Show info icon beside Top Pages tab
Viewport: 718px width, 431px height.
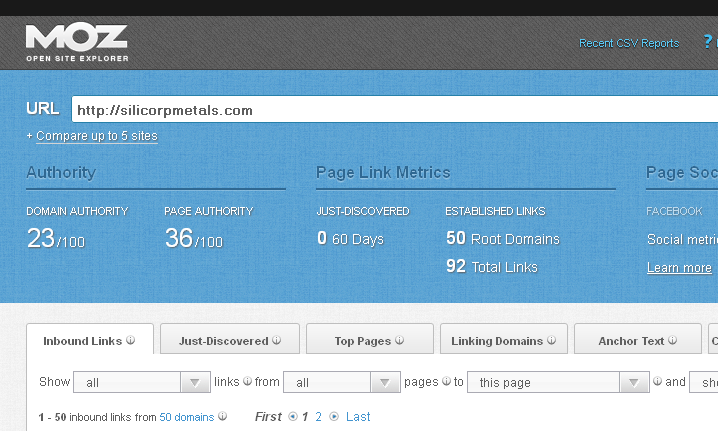click(399, 340)
